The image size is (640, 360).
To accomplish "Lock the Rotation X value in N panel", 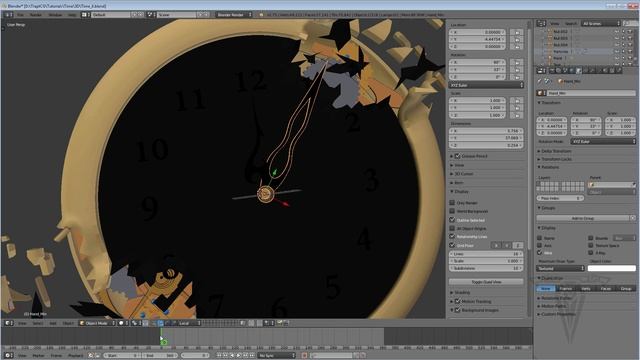I will 517,62.
